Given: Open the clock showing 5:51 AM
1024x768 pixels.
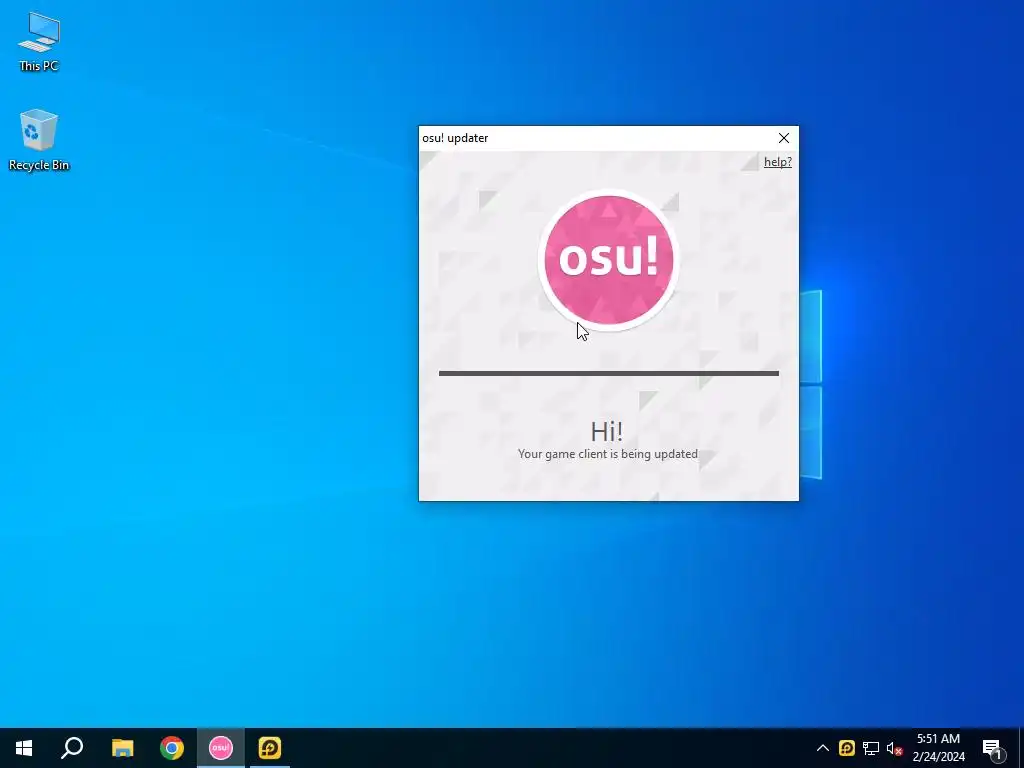Looking at the screenshot, I should (x=938, y=748).
